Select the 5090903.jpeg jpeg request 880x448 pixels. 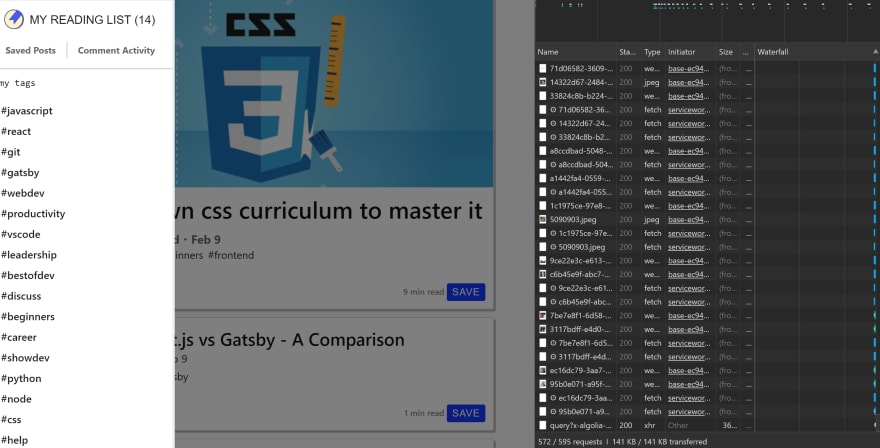click(x=707, y=220)
